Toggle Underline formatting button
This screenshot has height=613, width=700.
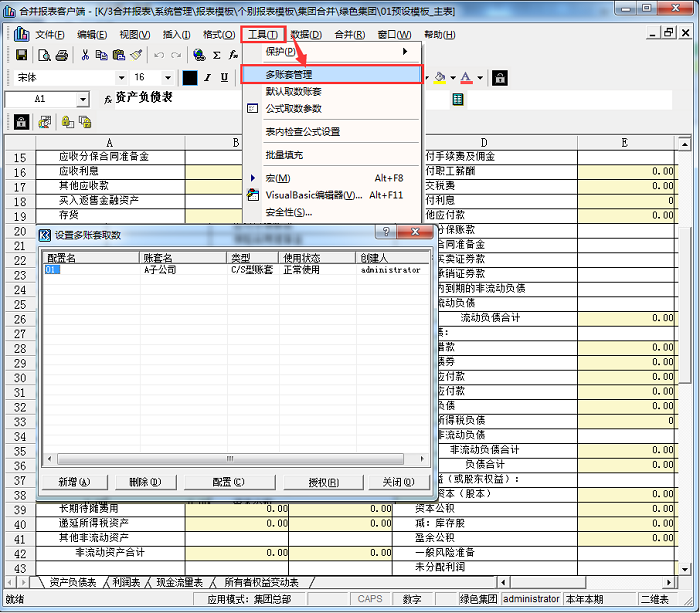(225, 78)
